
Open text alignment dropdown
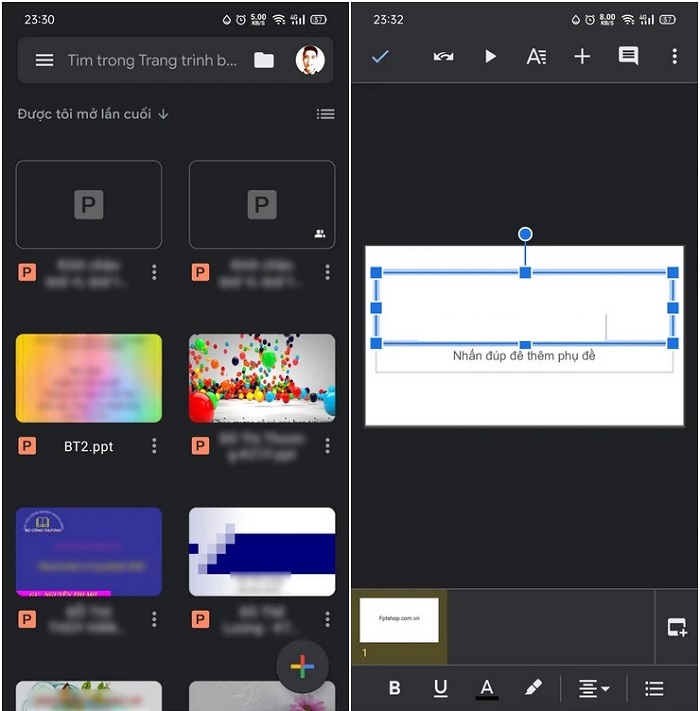point(593,688)
